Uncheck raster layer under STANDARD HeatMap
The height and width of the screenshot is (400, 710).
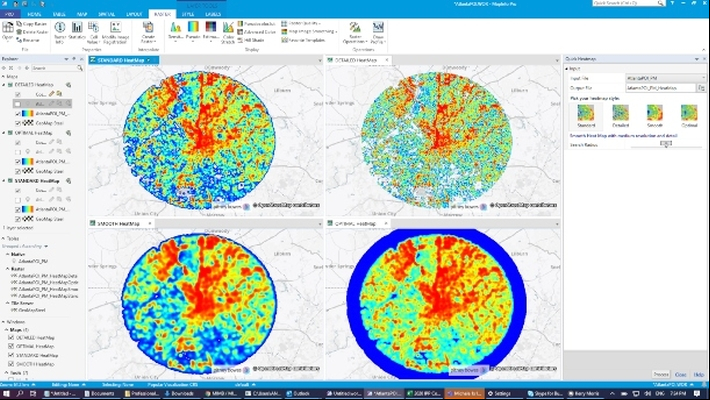[18, 209]
